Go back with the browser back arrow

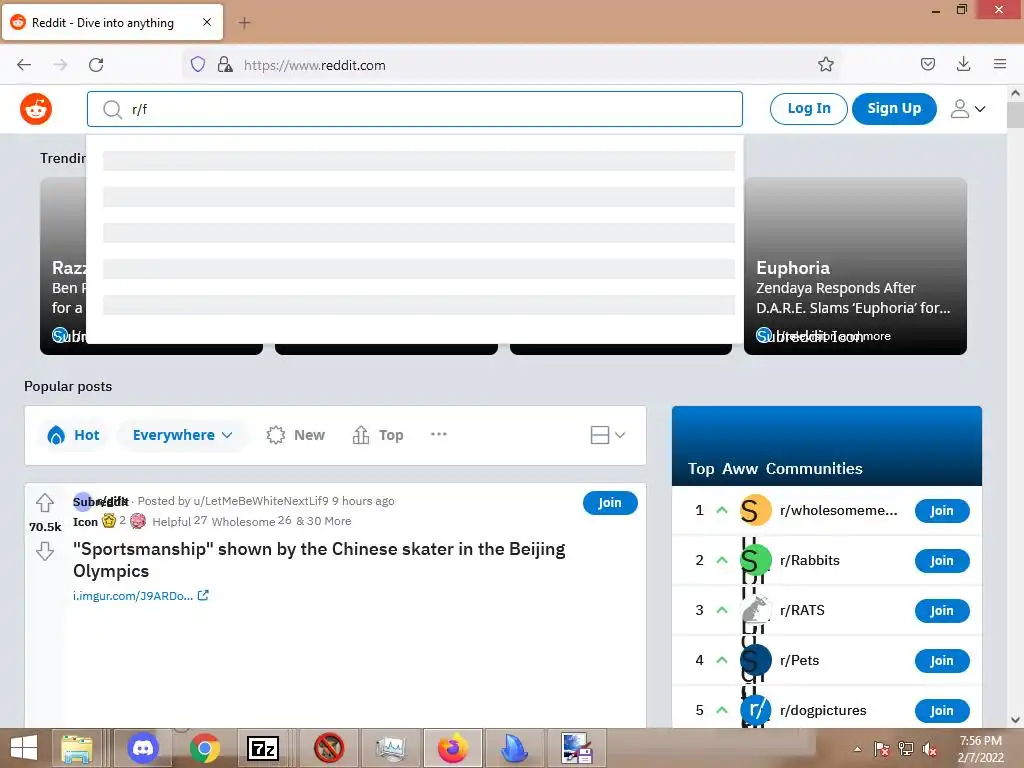tap(24, 65)
